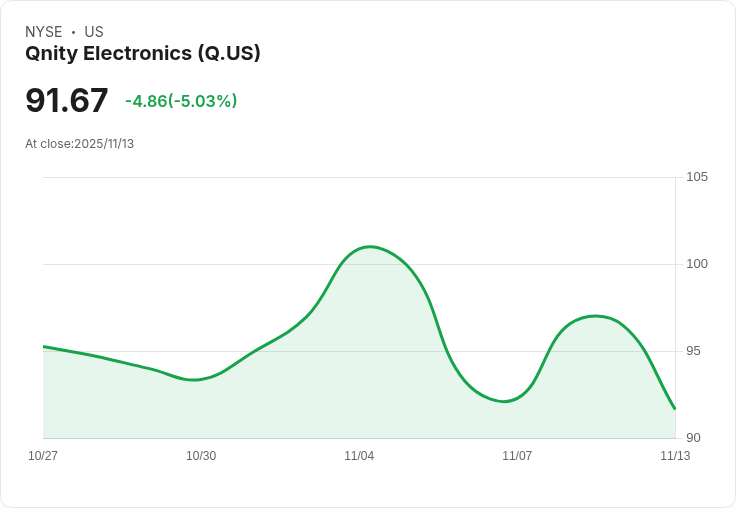Click the 90 price axis label
This screenshot has height=508, width=736.
pos(693,438)
